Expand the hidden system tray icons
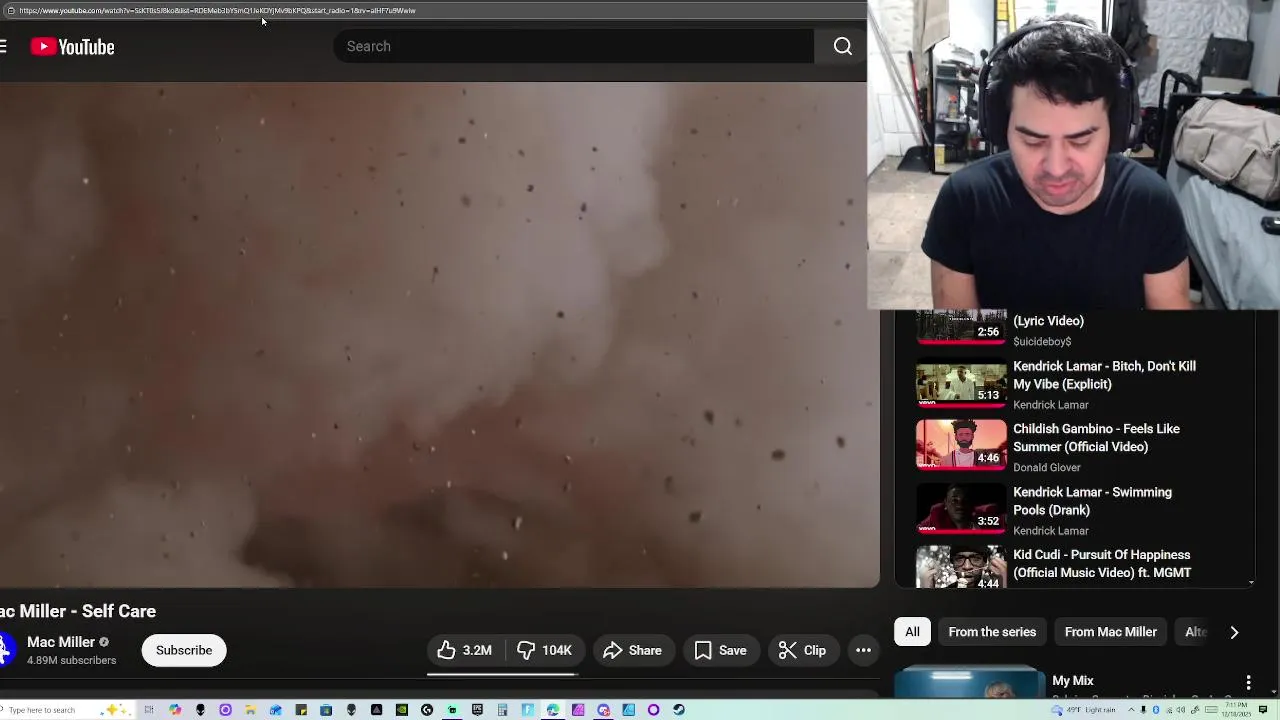The width and height of the screenshot is (1280, 720). point(1131,709)
